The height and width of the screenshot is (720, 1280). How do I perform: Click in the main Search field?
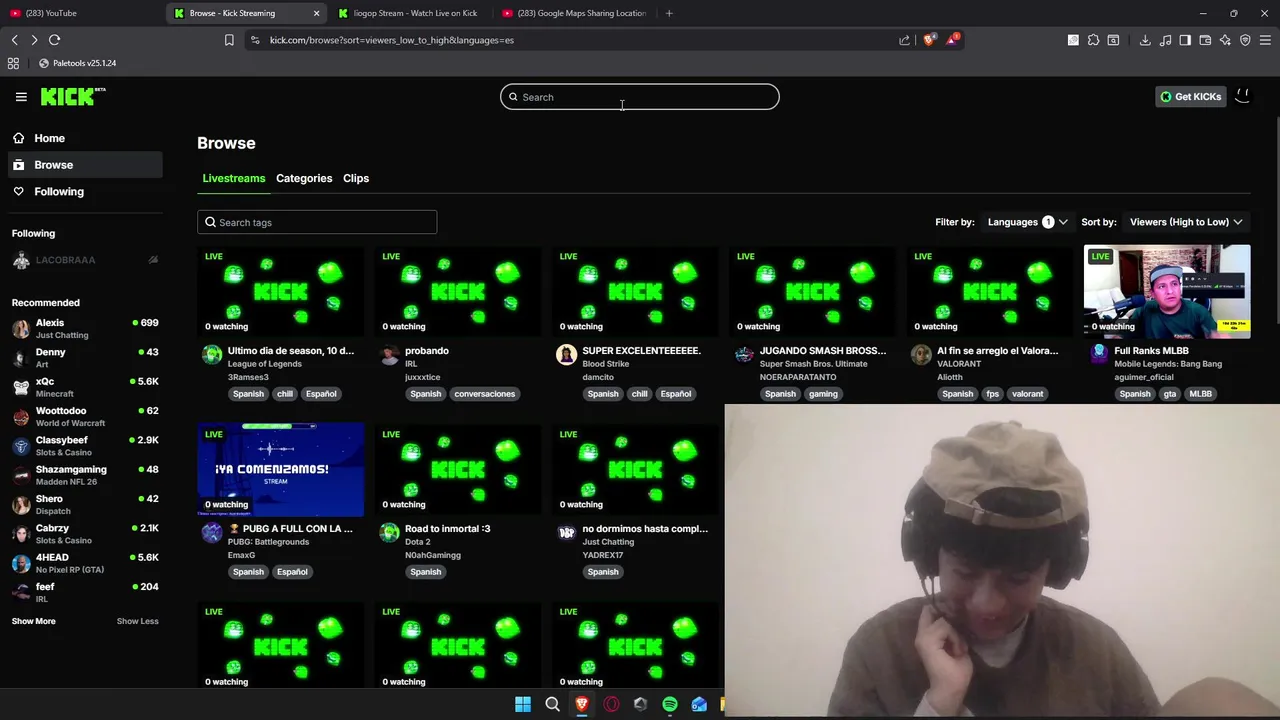pyautogui.click(x=640, y=97)
